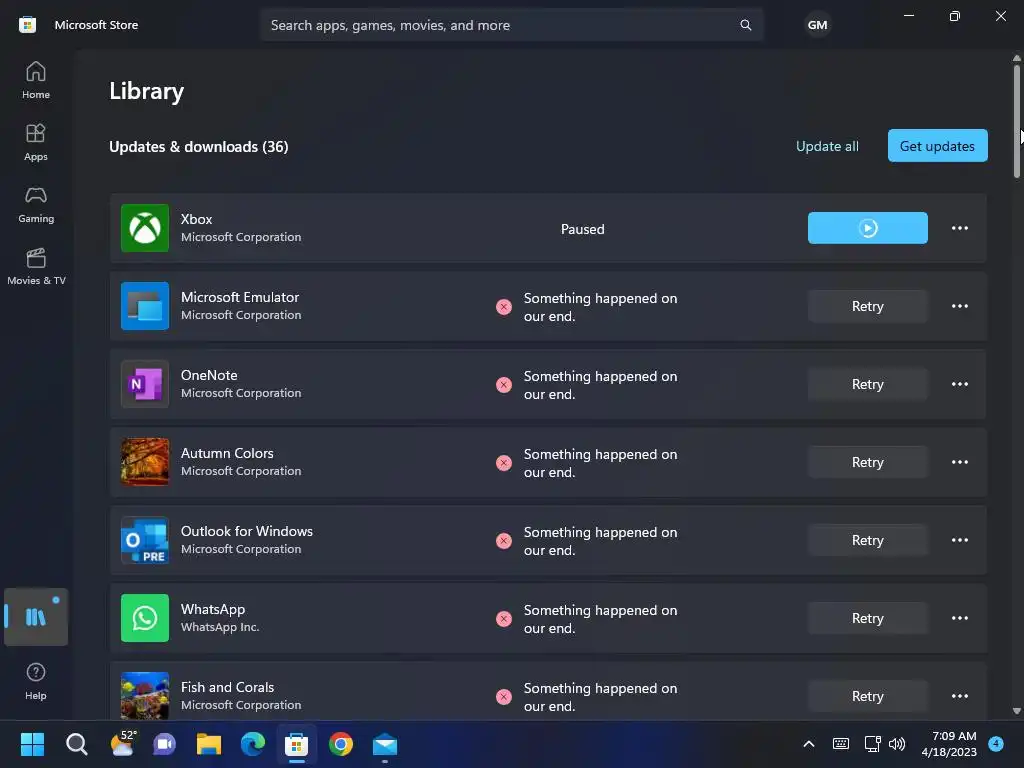Click the OneNote app icon
The height and width of the screenshot is (768, 1024).
pos(145,384)
